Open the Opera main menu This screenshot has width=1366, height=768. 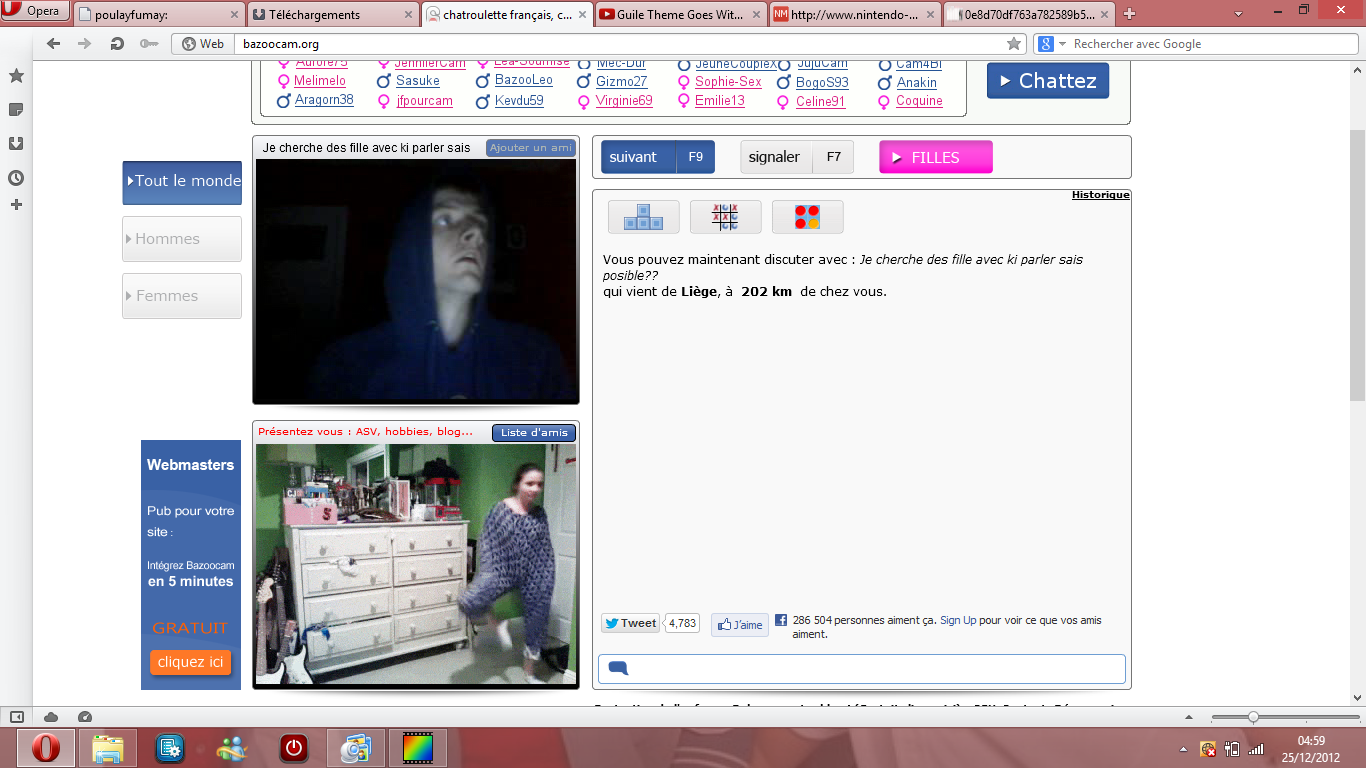(36, 11)
